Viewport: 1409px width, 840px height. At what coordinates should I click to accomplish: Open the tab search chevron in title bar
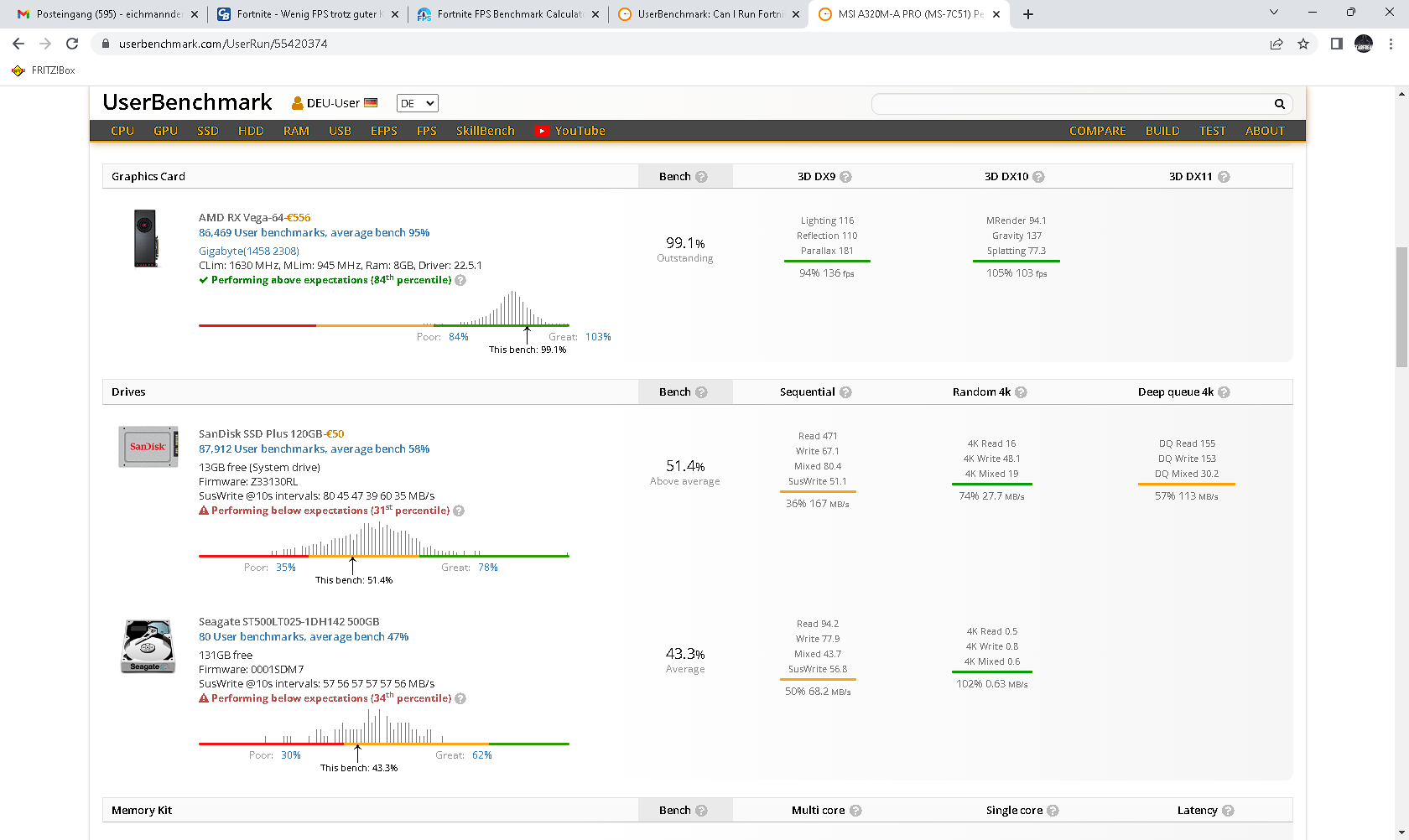click(x=1273, y=13)
